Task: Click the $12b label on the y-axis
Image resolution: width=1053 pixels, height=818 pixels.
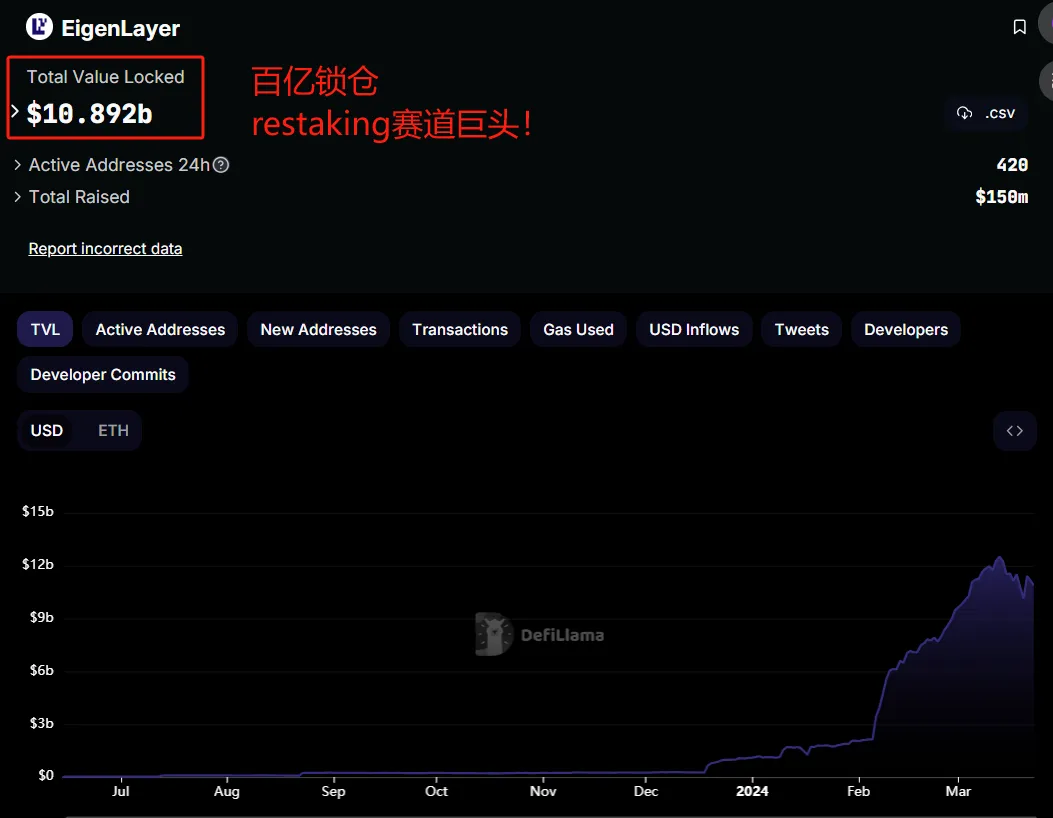Action: tap(38, 564)
